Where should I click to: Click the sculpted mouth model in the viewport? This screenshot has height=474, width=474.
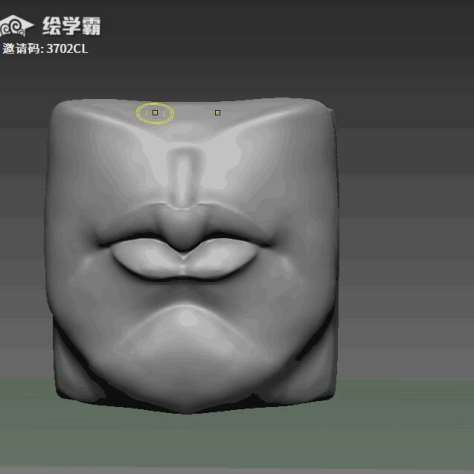(x=192, y=255)
